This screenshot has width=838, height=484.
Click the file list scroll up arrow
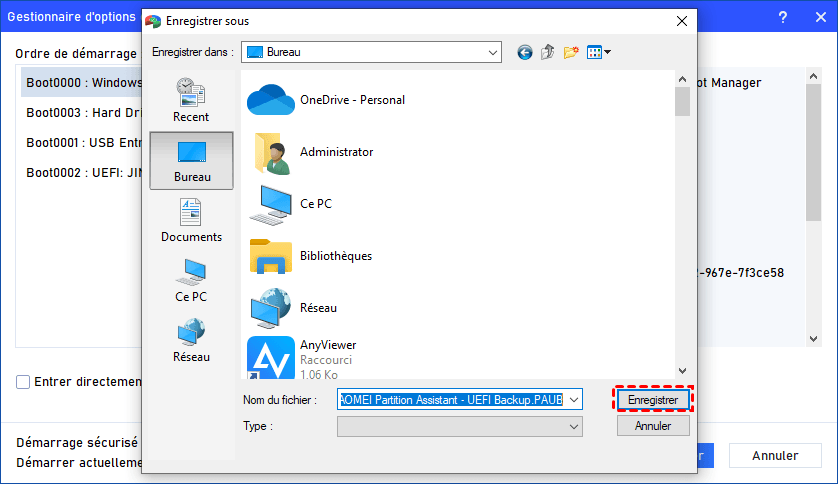(x=682, y=79)
